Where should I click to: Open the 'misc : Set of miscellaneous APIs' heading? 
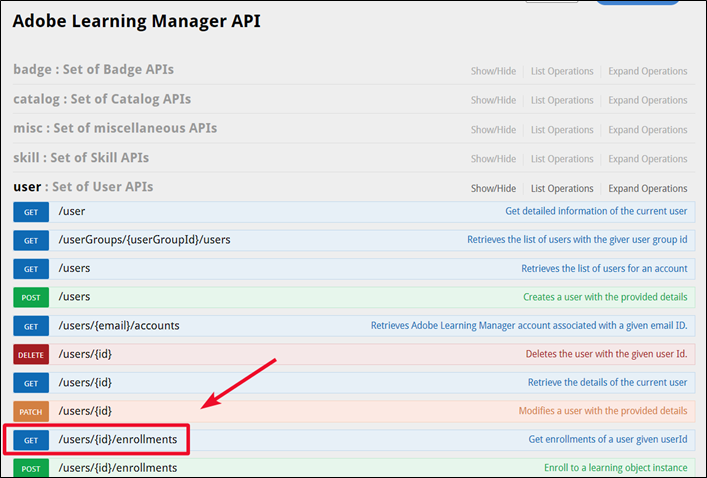coord(115,128)
